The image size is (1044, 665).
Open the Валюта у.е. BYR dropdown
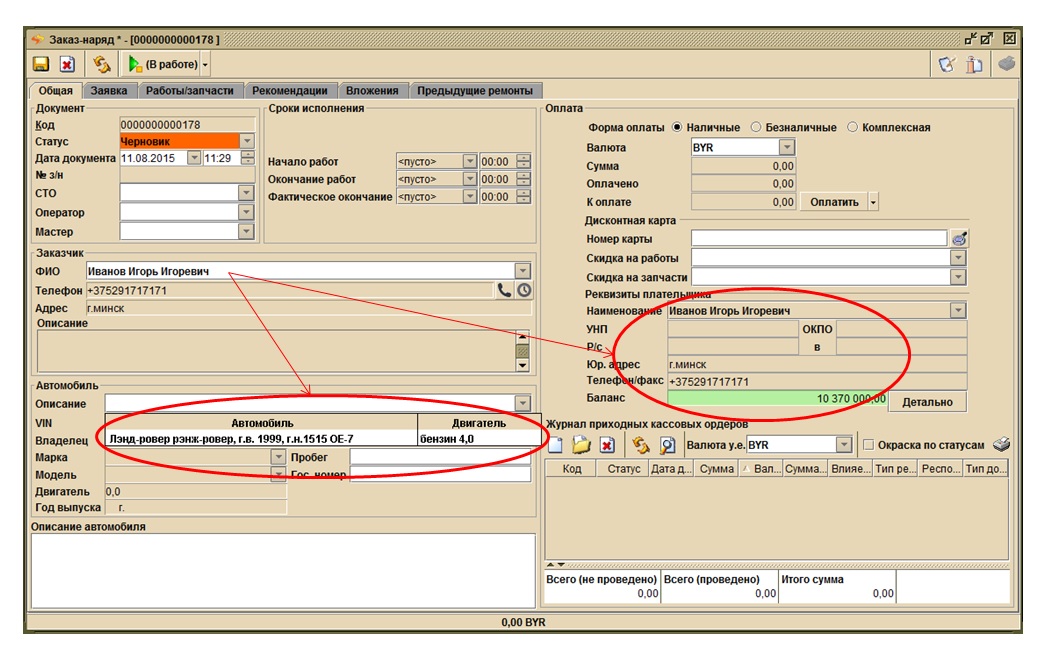[x=844, y=445]
